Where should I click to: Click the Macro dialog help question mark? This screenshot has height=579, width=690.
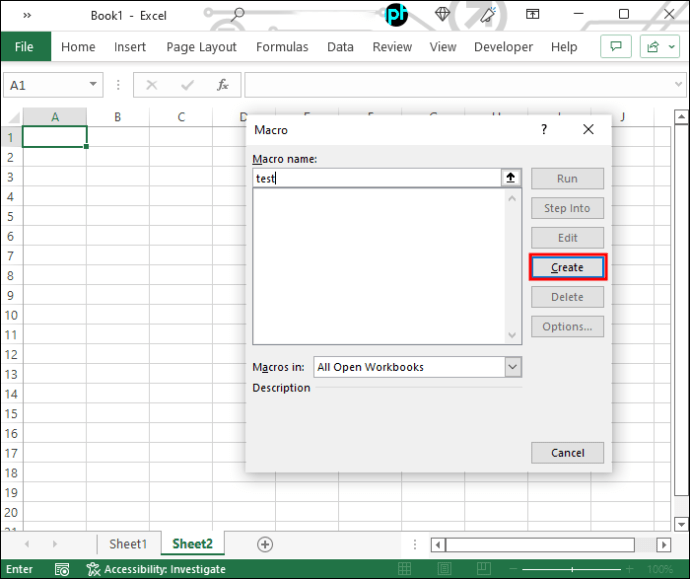click(x=544, y=129)
